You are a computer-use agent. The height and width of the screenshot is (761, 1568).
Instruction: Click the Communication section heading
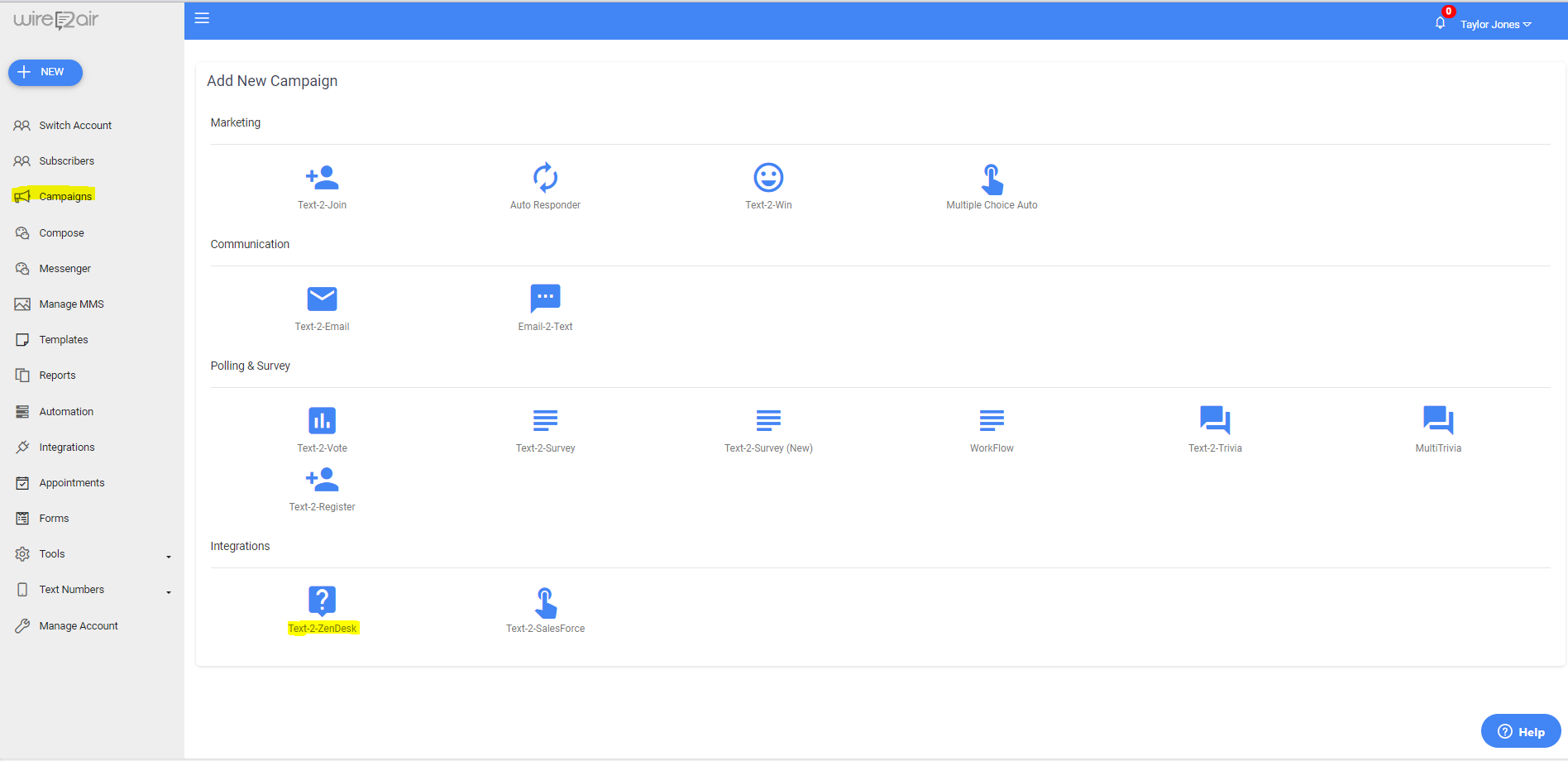(x=250, y=244)
